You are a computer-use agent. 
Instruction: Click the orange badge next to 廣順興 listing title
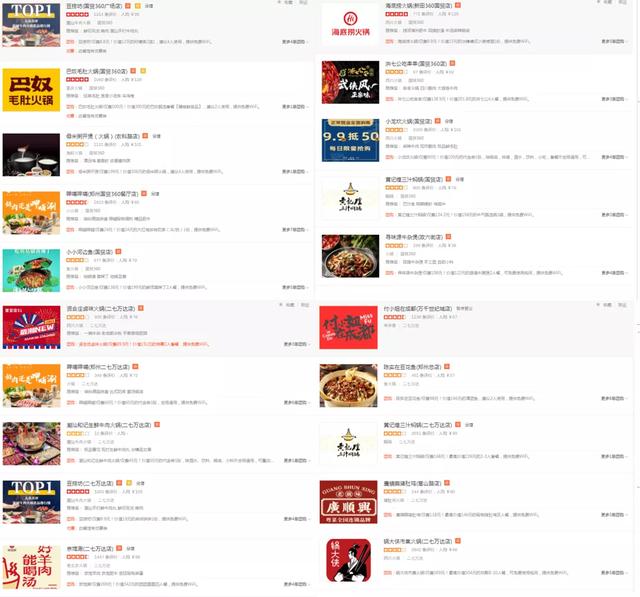tap(447, 483)
